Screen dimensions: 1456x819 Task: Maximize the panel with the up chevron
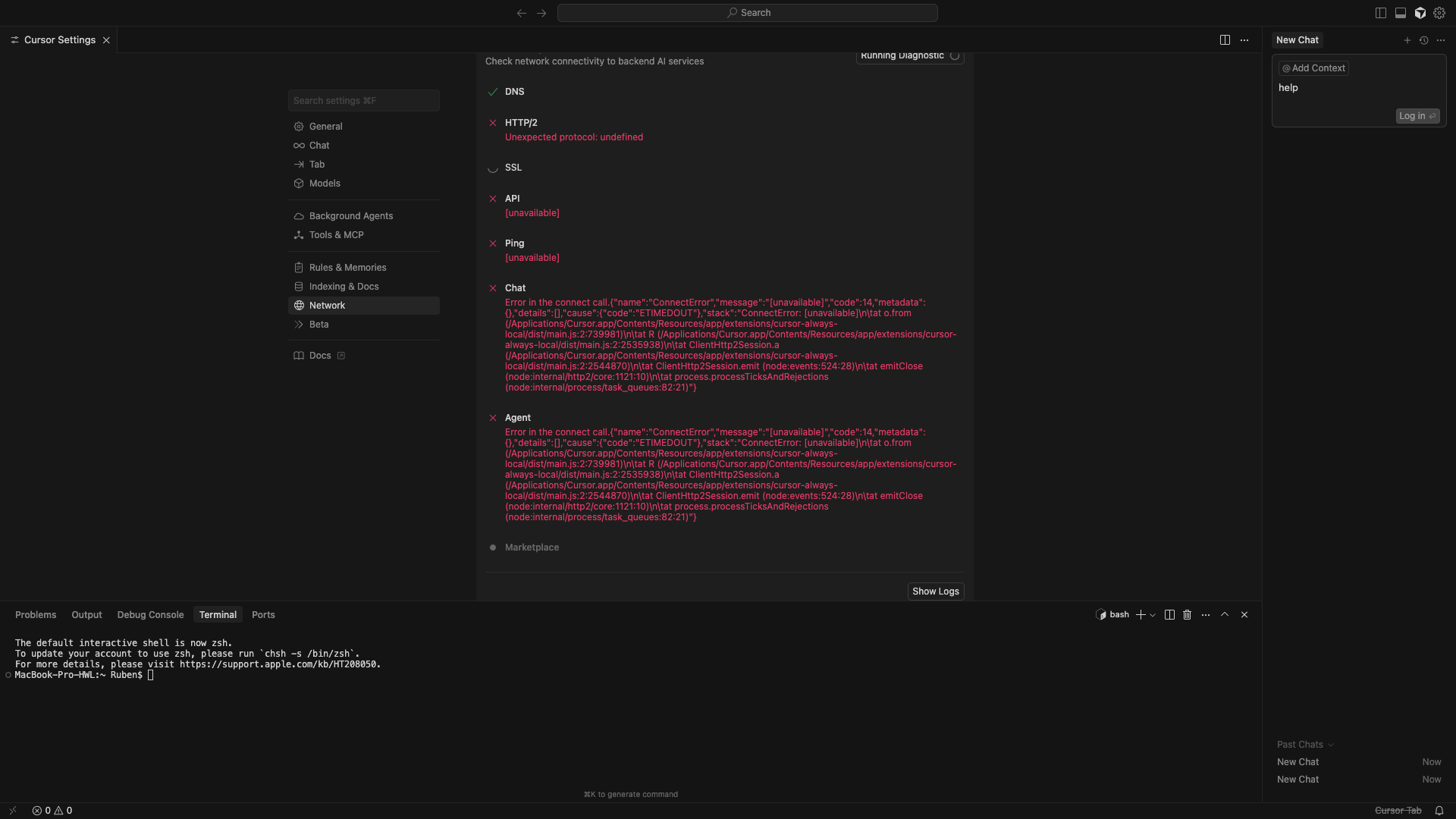point(1225,615)
